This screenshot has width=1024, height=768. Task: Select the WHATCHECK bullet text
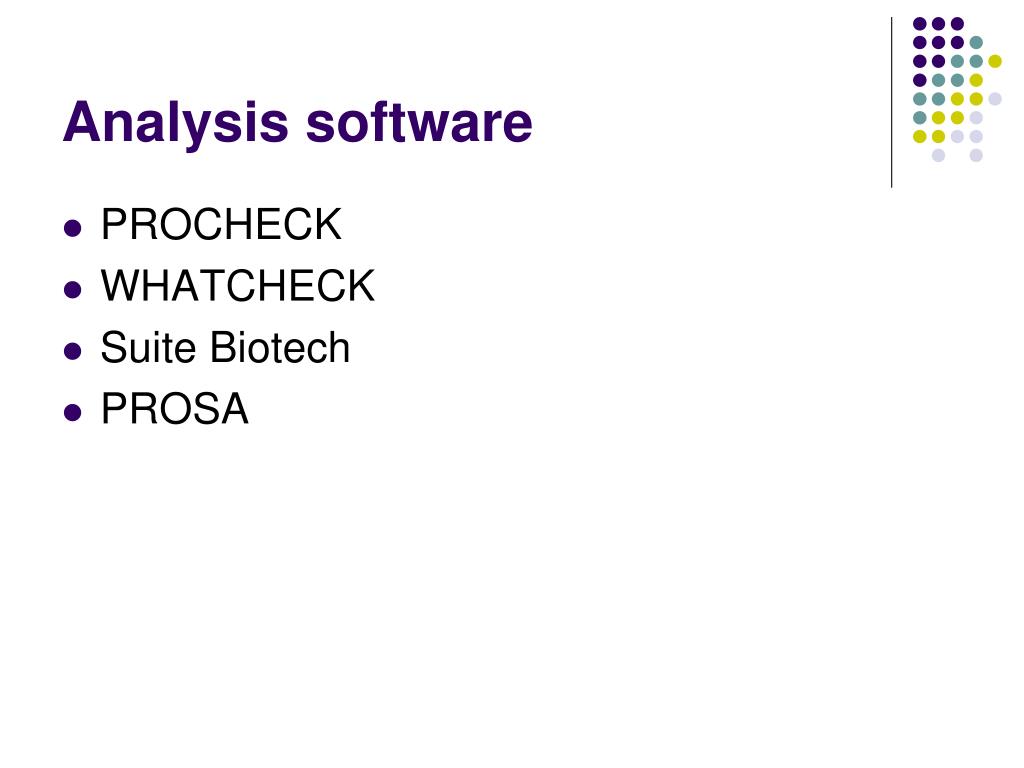[x=238, y=285]
